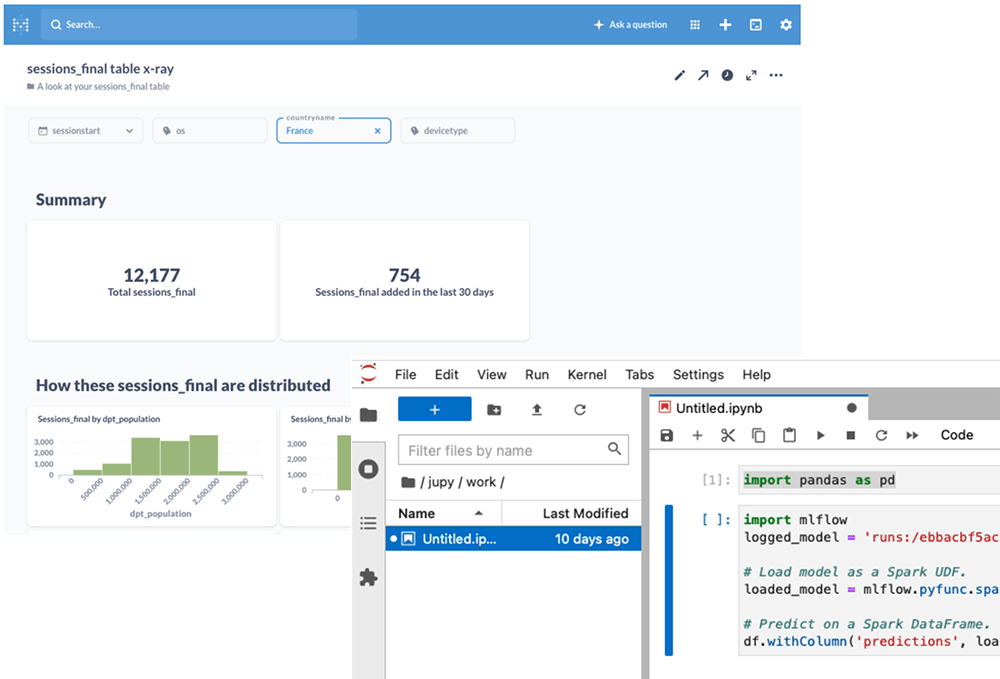Click the upload files icon
The width and height of the screenshot is (1000, 679).
pos(537,409)
